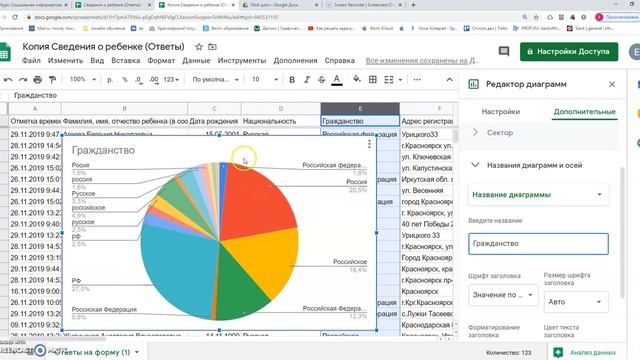Toggle bold formatting

(292, 80)
